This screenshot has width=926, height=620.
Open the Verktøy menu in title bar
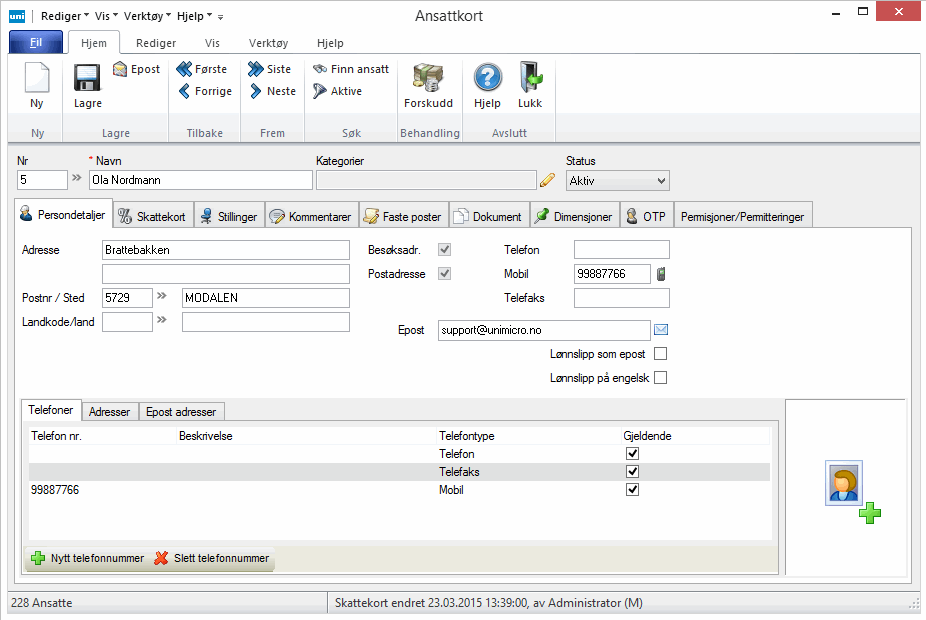(x=147, y=16)
